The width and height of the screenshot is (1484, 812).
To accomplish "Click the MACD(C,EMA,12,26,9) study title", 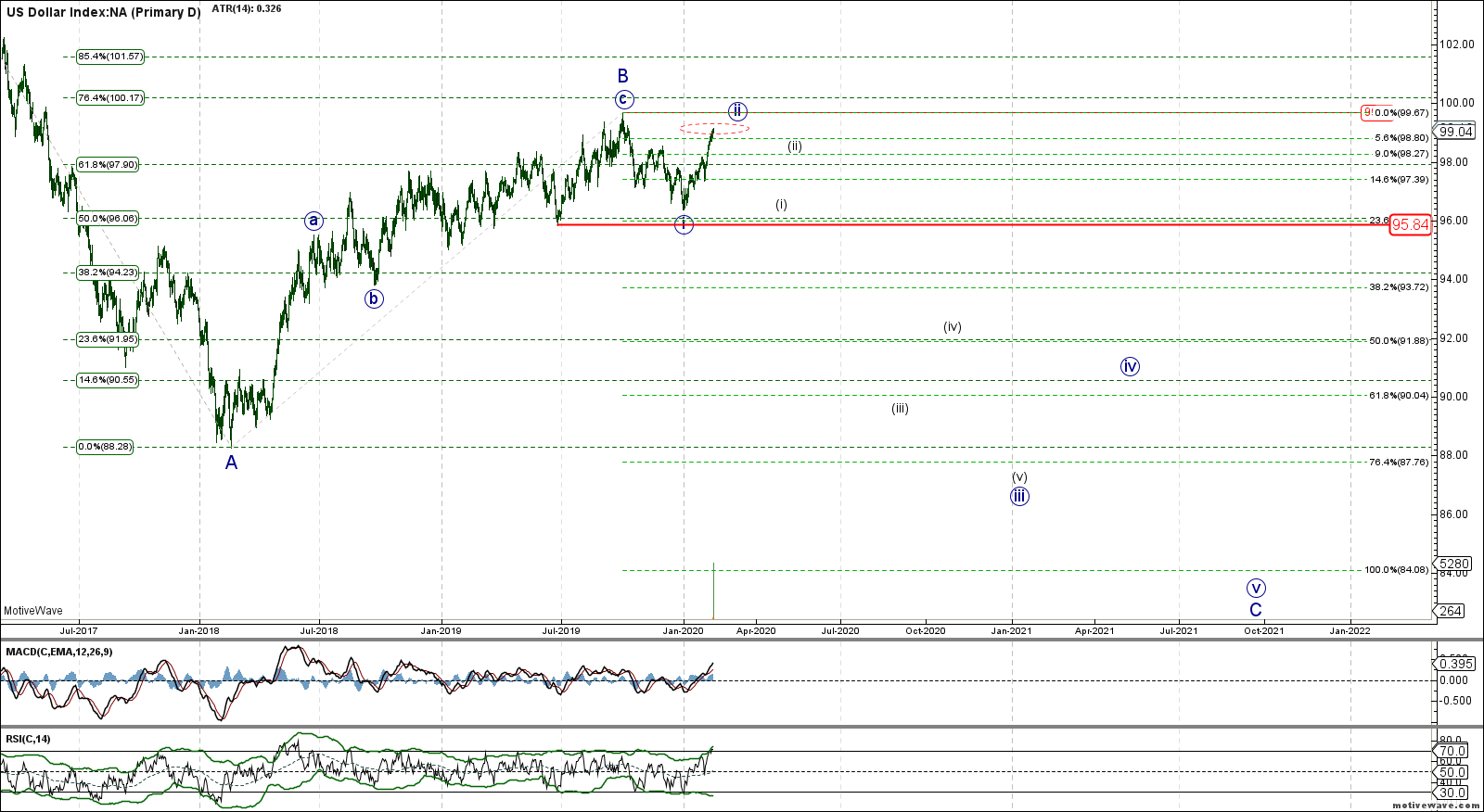I will point(59,652).
